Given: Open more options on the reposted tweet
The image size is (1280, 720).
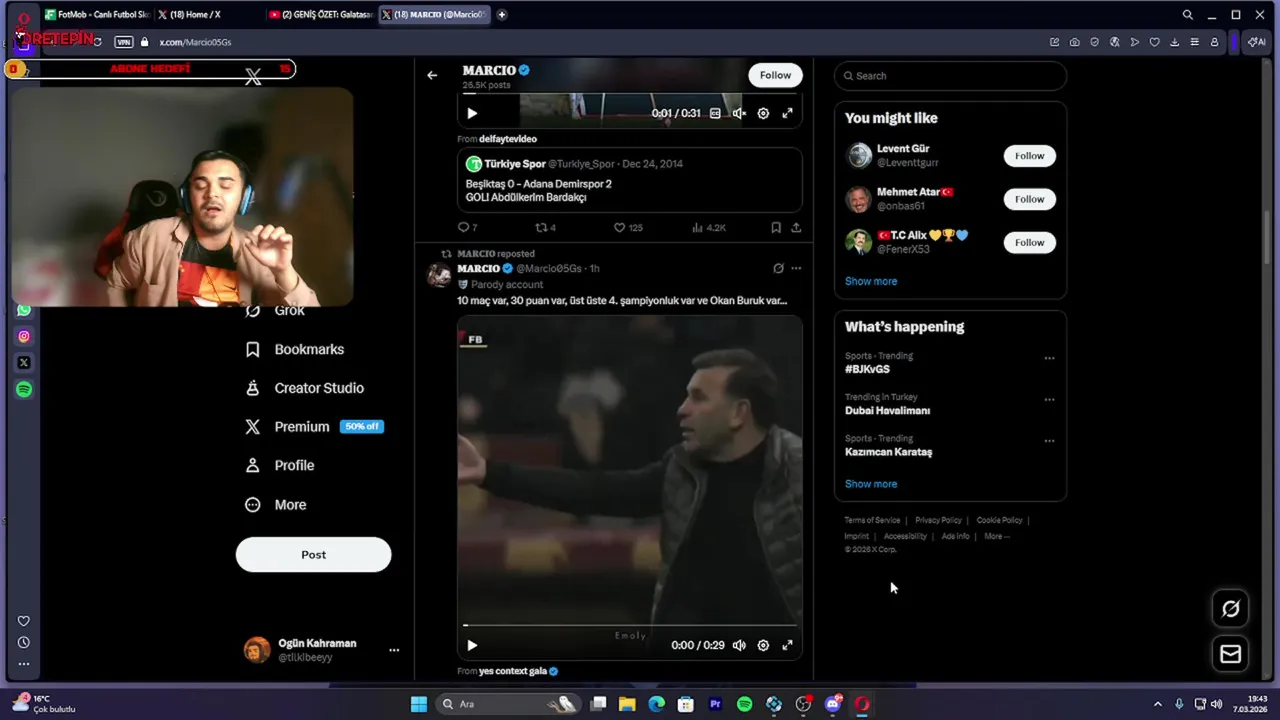Looking at the screenshot, I should (796, 268).
